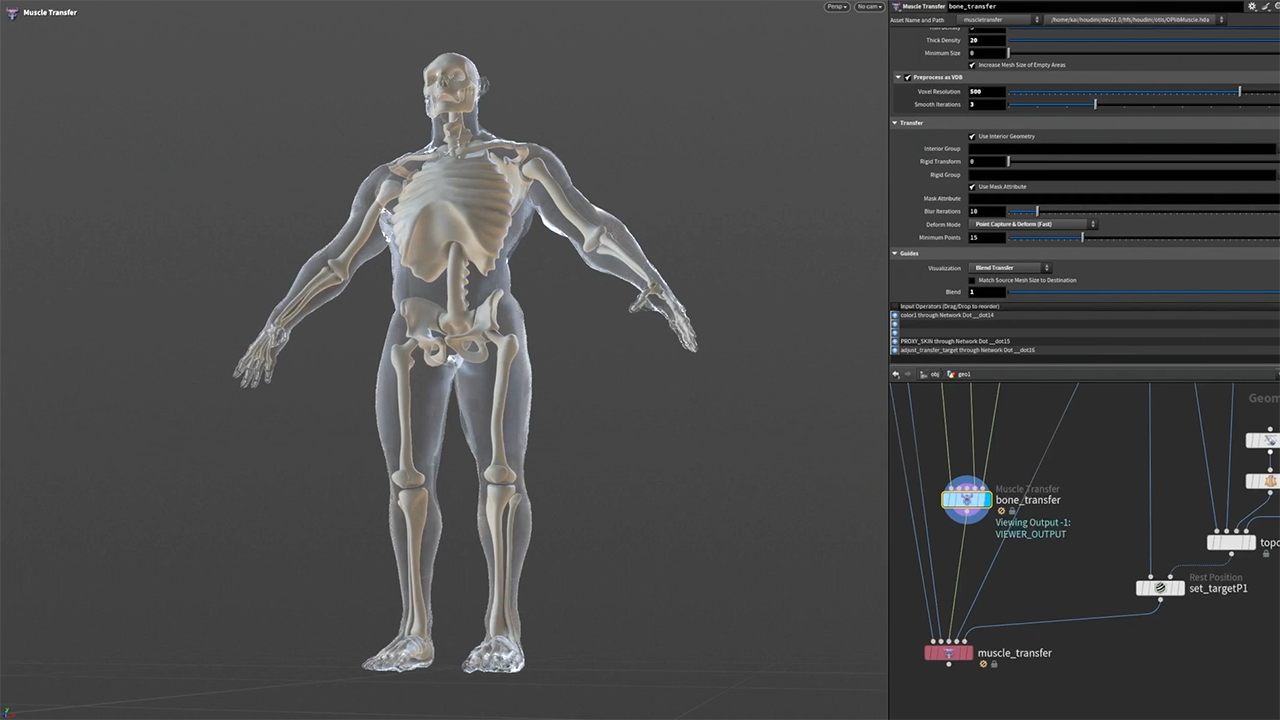Click the color1 input operator icon
This screenshot has height=720, width=1280.
(x=895, y=315)
